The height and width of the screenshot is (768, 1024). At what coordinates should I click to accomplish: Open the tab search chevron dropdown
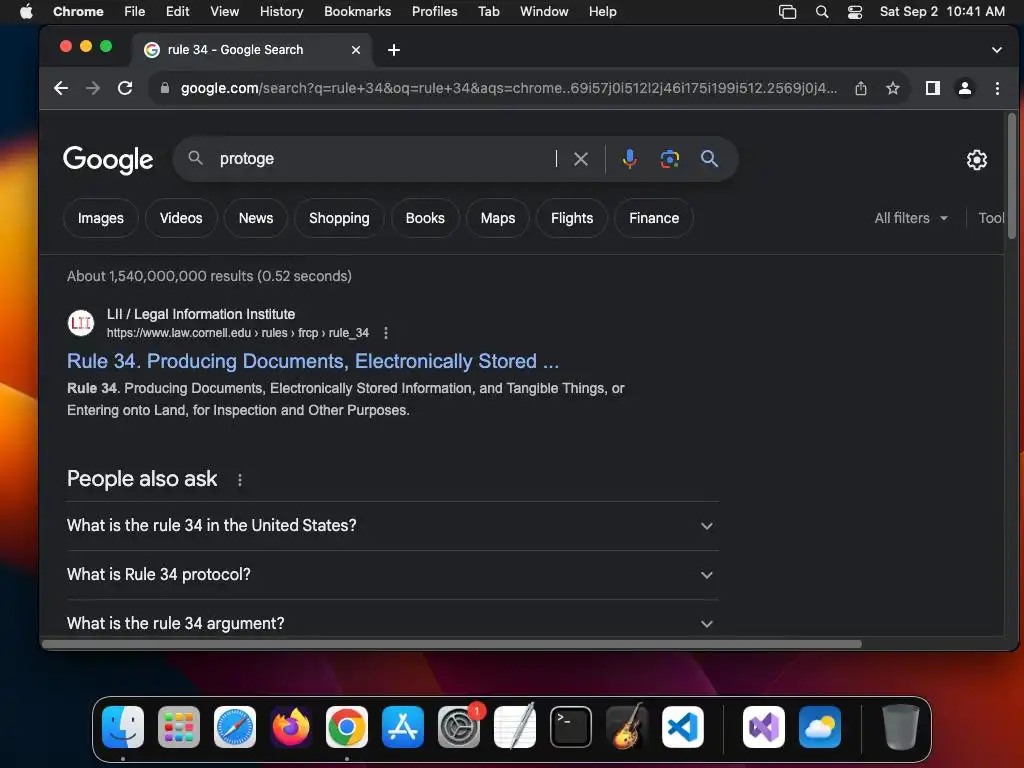click(997, 50)
